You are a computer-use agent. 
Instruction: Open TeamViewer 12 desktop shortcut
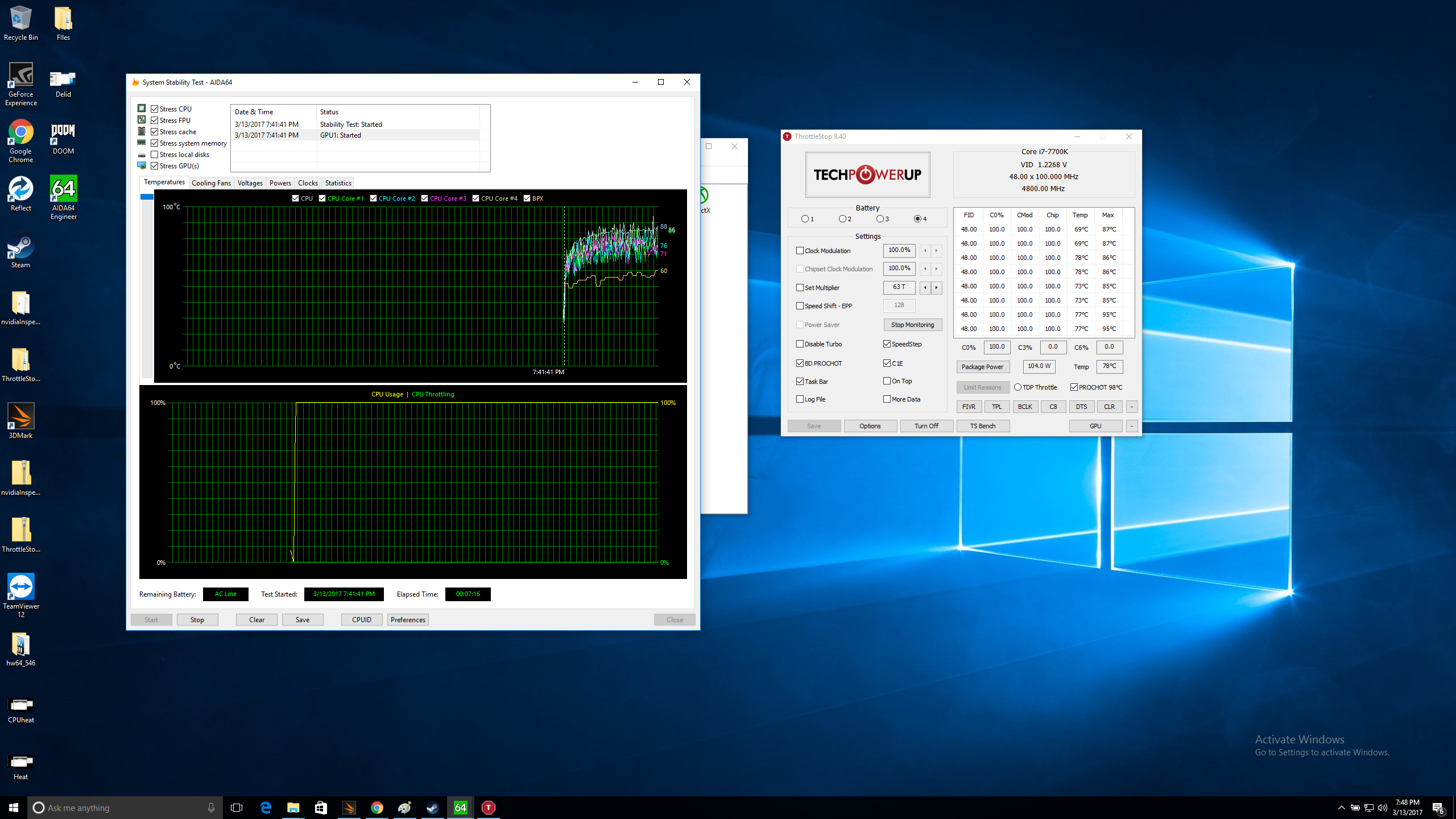pyautogui.click(x=21, y=596)
